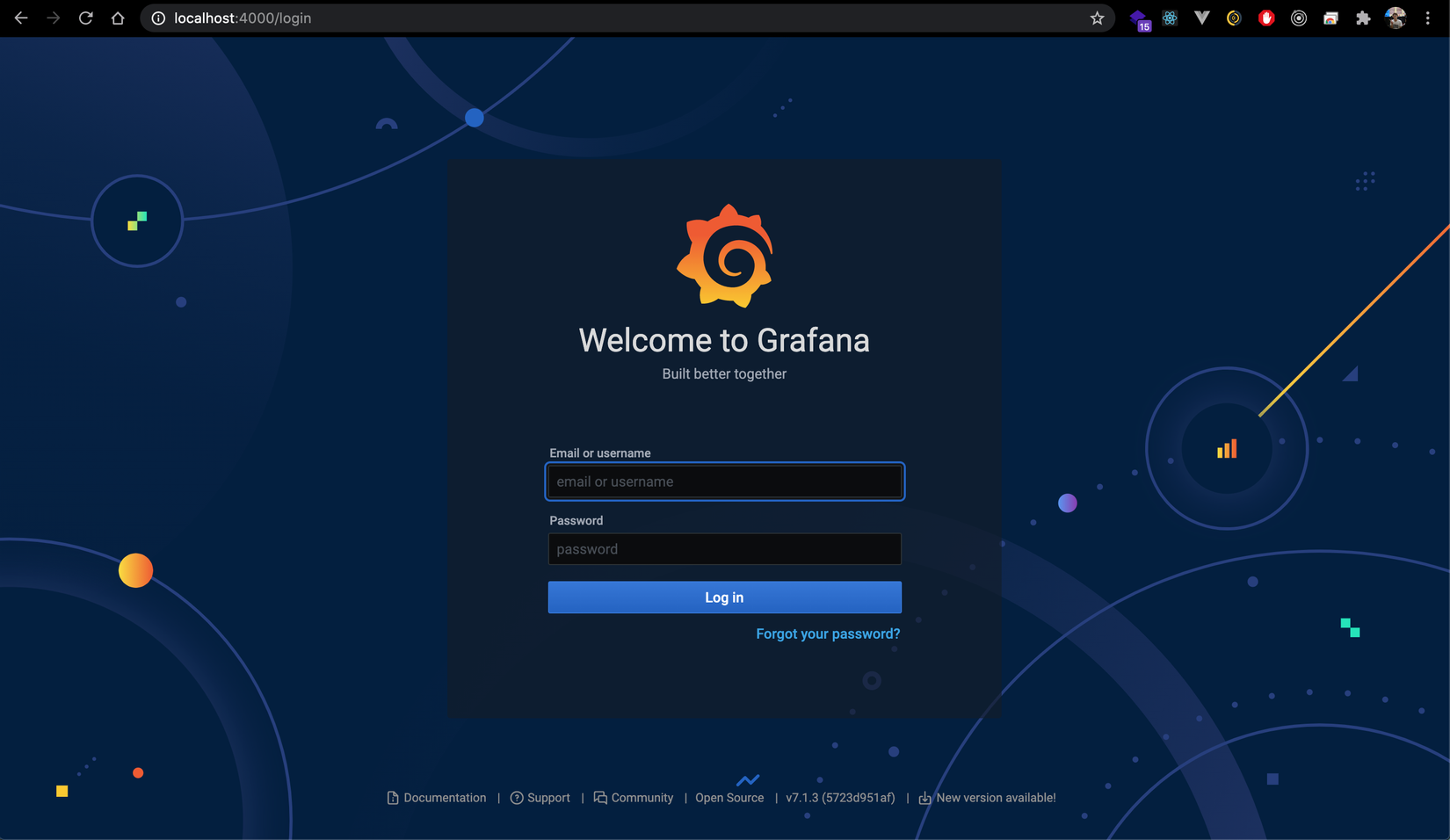Open the red and white window extension icon

click(1330, 18)
